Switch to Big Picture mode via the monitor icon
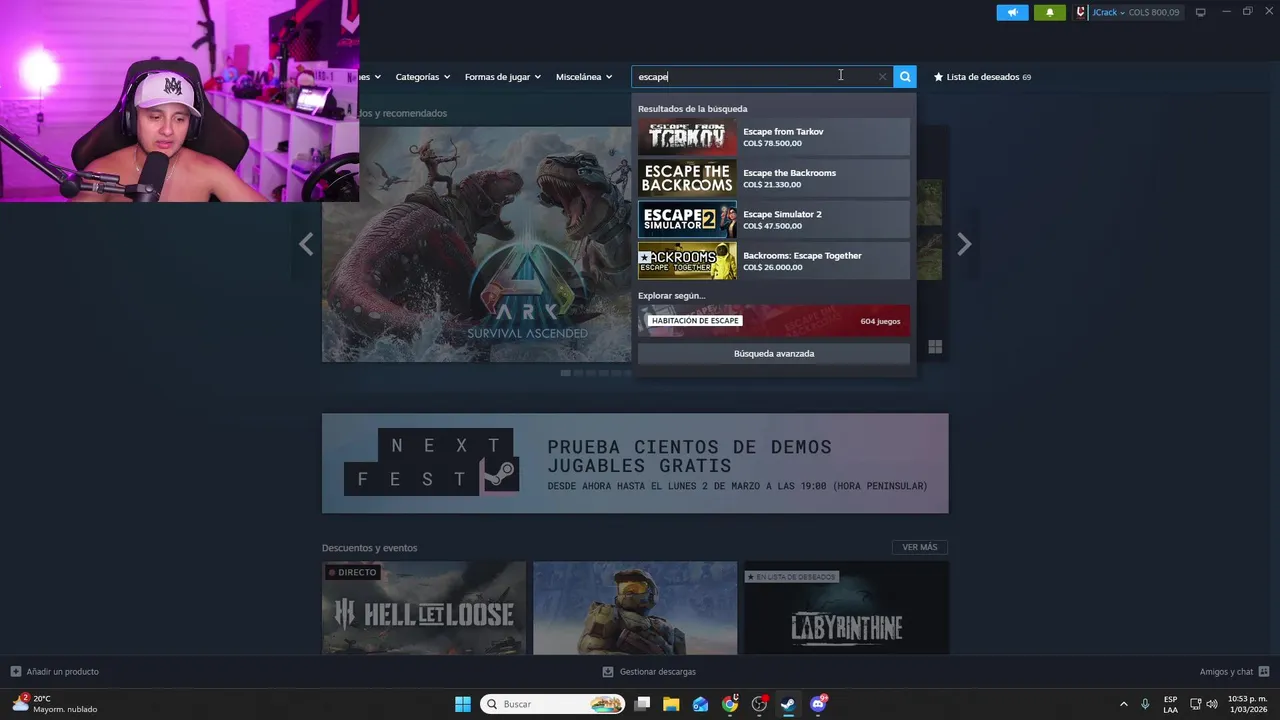The height and width of the screenshot is (720, 1280). pos(1201,12)
